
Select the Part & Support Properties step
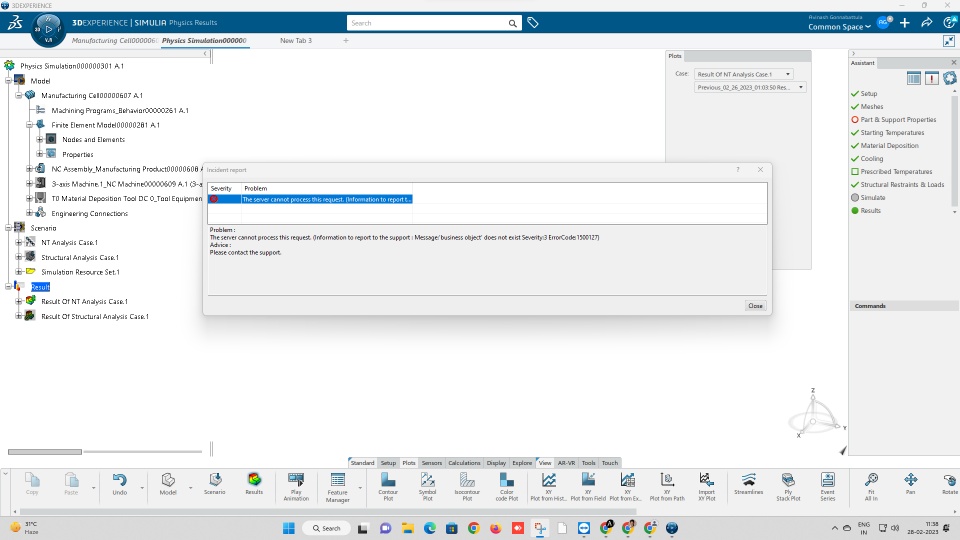tap(893, 119)
